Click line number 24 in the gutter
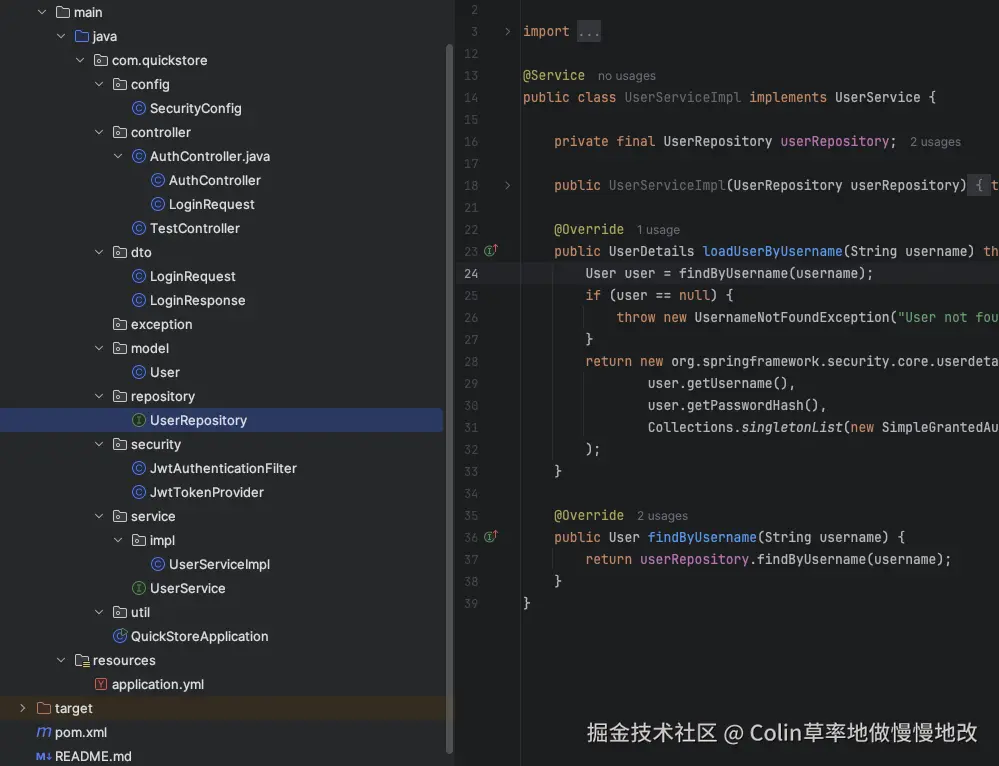This screenshot has height=766, width=999. click(x=471, y=273)
